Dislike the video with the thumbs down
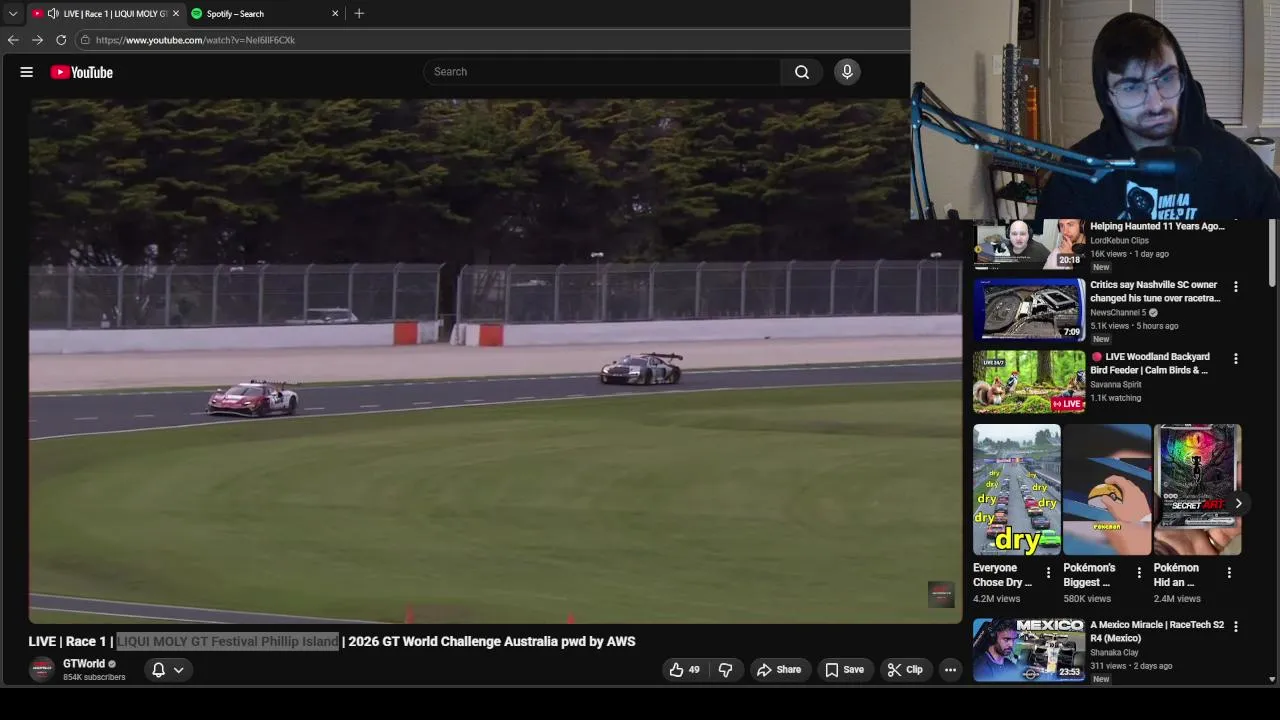Image resolution: width=1280 pixels, height=720 pixels. [726, 670]
